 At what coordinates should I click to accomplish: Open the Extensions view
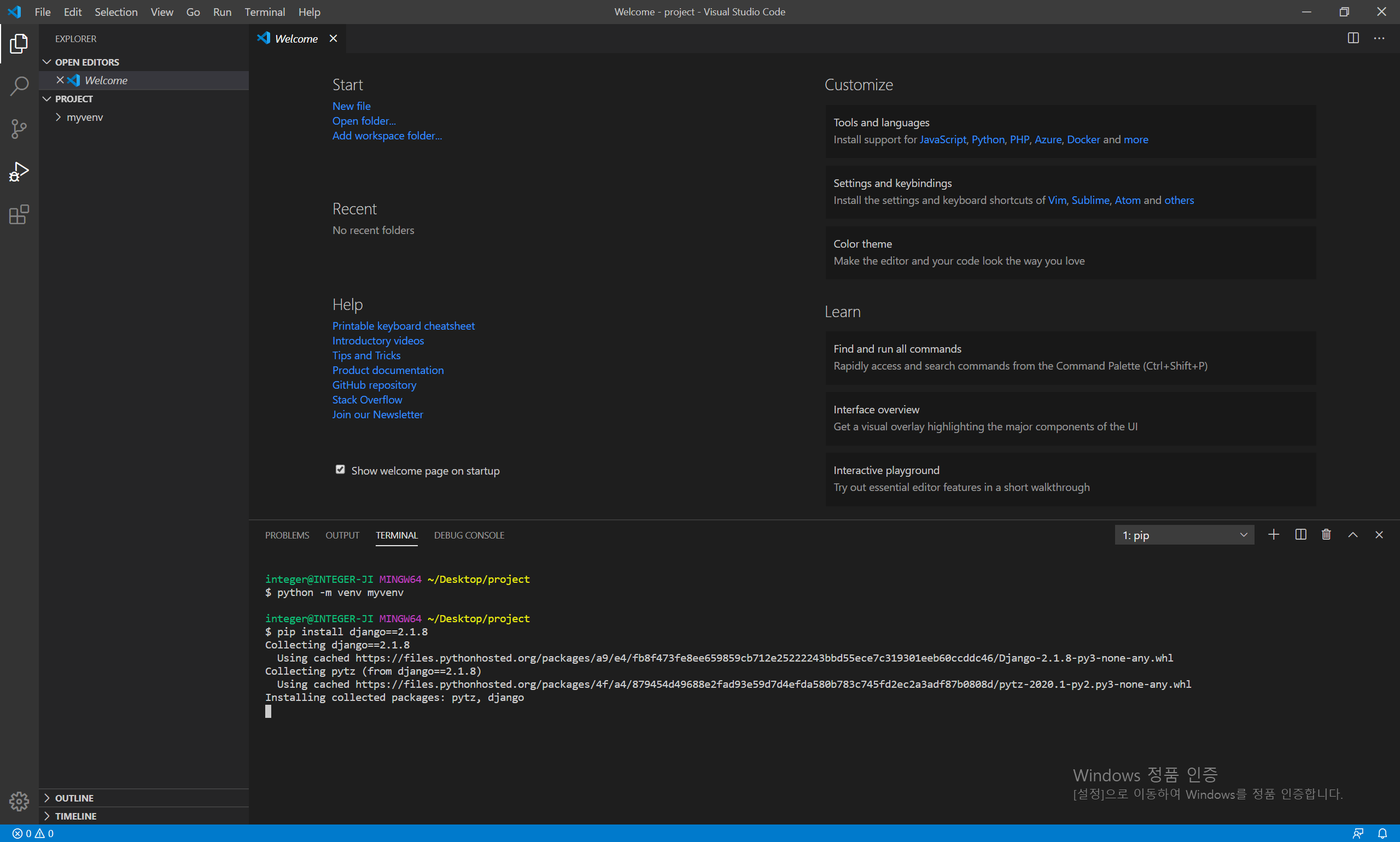click(19, 214)
